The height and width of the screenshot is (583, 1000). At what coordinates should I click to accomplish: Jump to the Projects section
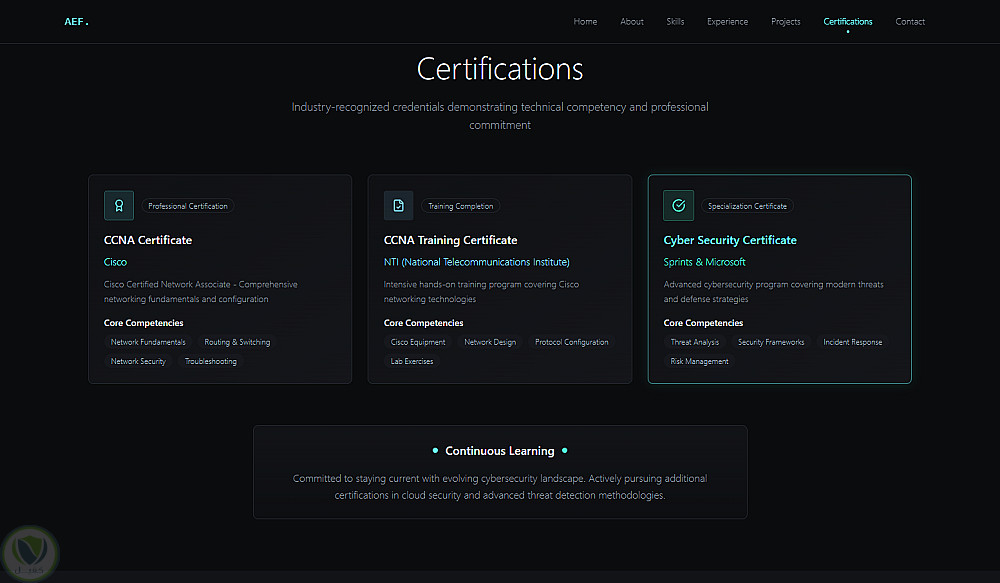786,22
